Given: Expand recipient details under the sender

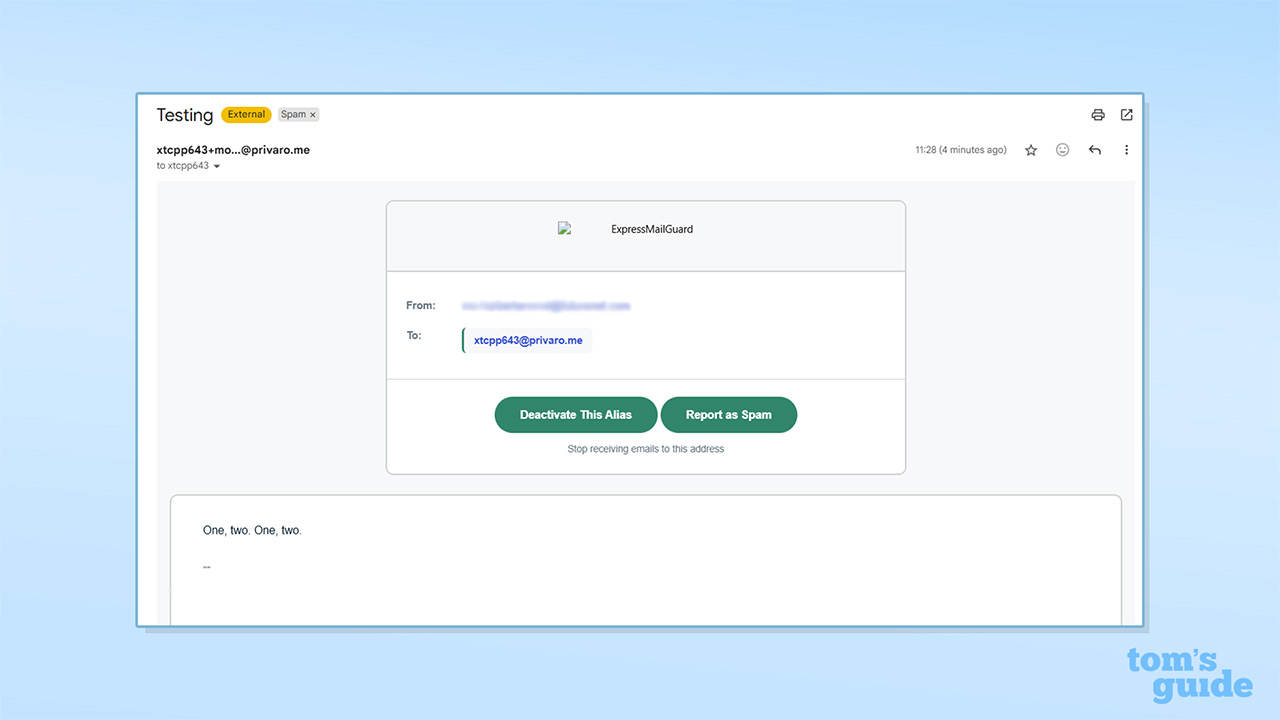Looking at the screenshot, I should [218, 166].
